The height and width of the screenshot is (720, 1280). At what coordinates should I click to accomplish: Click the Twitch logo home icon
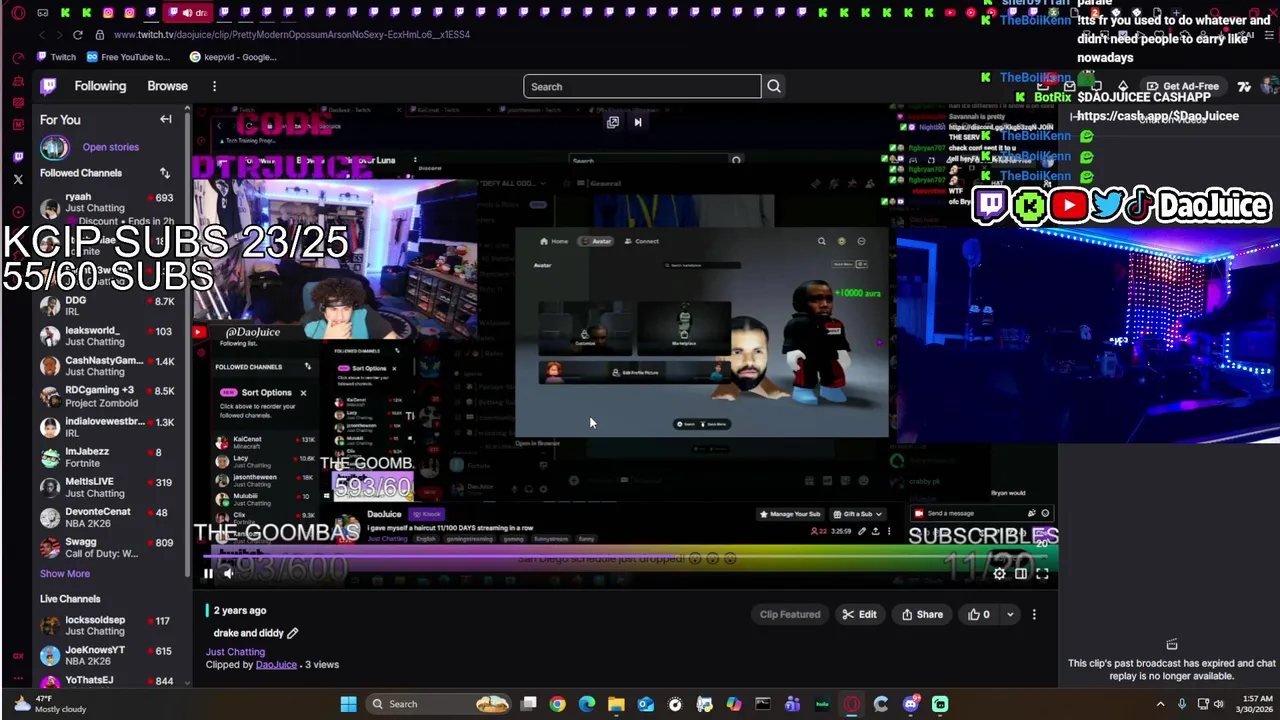point(48,86)
